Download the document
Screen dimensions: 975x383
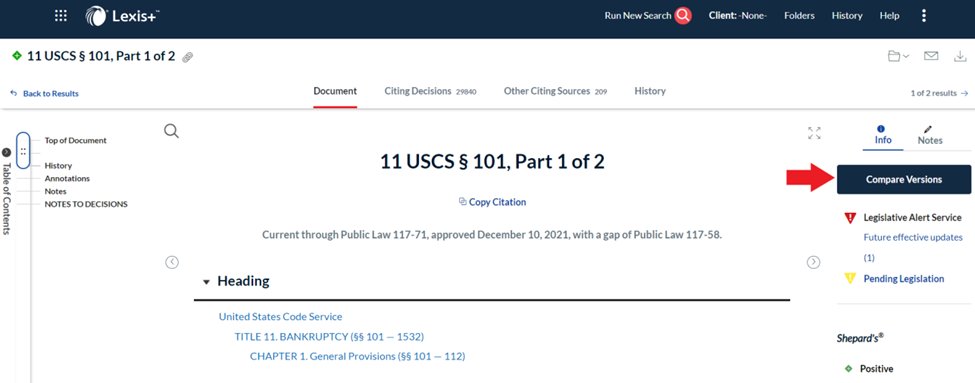click(x=961, y=57)
